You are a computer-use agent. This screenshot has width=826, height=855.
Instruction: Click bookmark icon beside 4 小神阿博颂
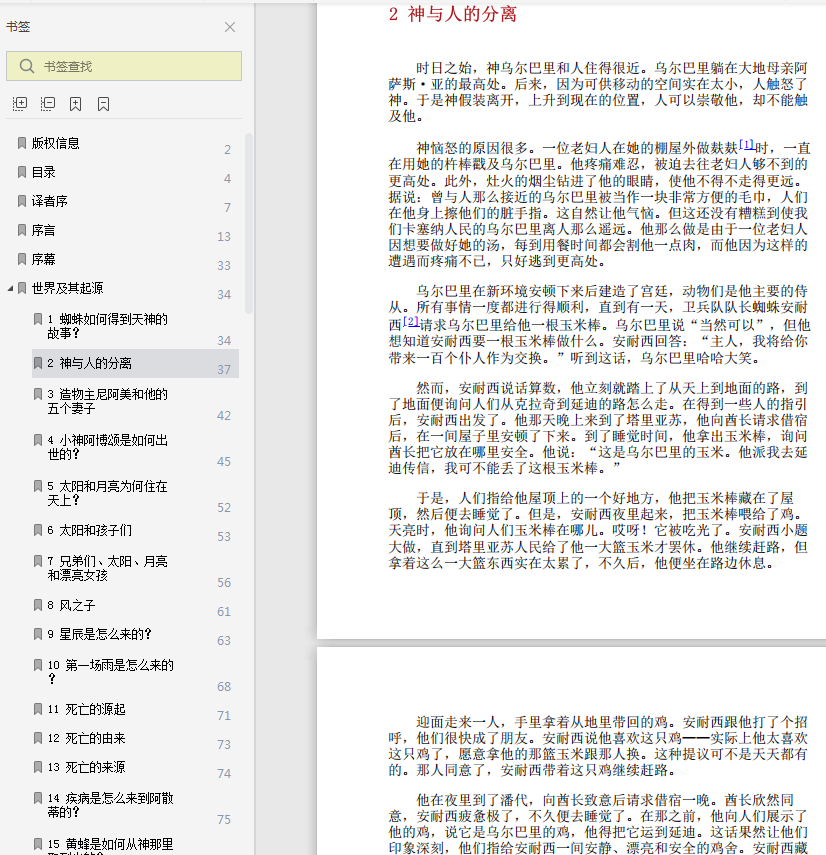click(x=38, y=439)
